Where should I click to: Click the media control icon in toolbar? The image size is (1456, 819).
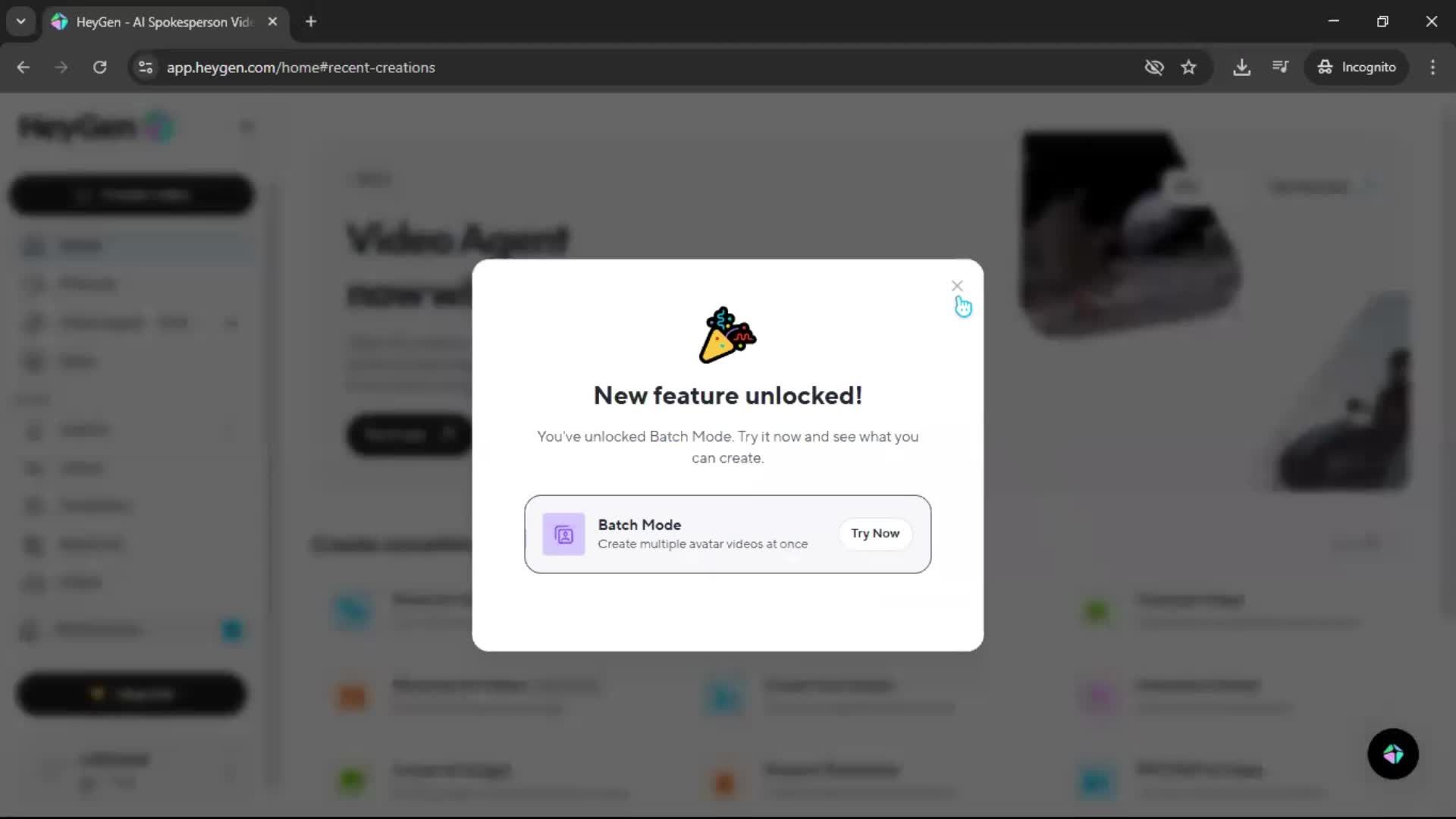[1280, 67]
